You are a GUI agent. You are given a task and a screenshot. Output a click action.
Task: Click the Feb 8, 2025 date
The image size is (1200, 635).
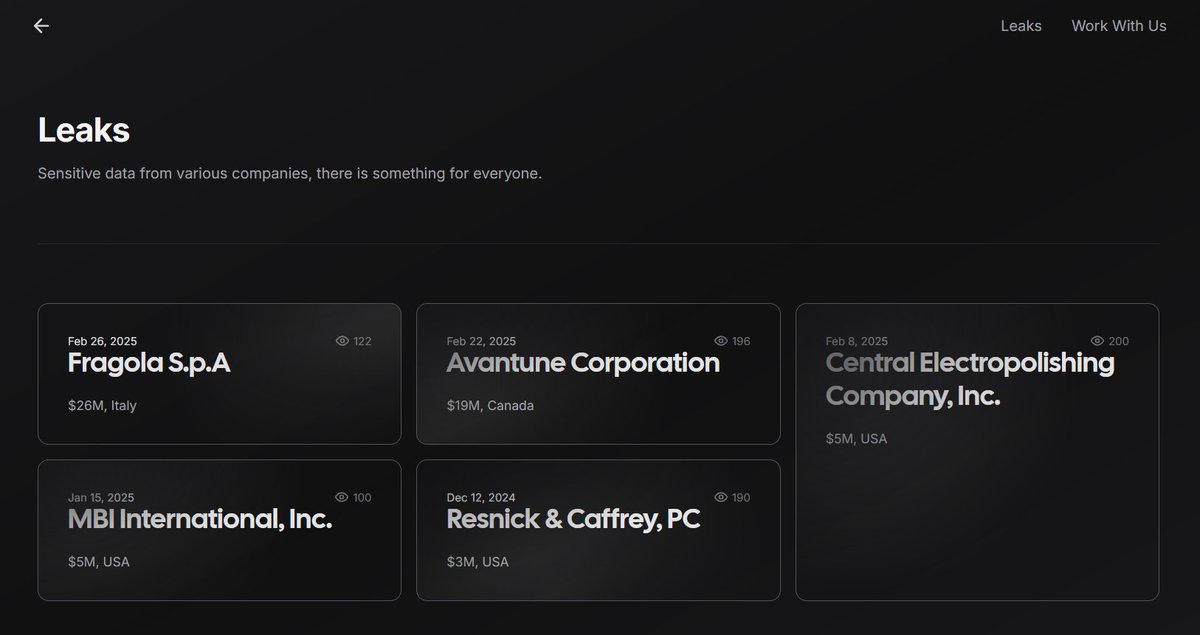pyautogui.click(x=857, y=341)
